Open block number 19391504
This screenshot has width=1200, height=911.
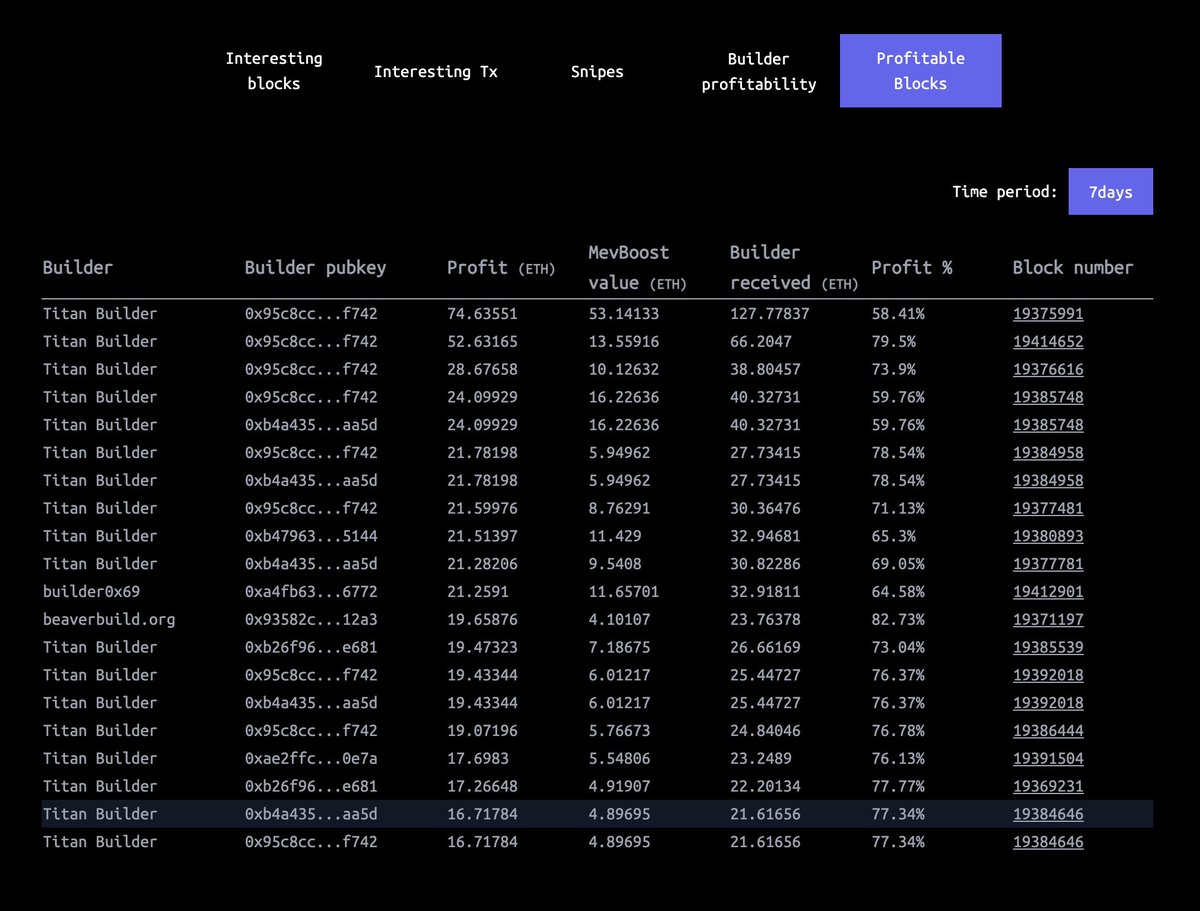[1048, 759]
